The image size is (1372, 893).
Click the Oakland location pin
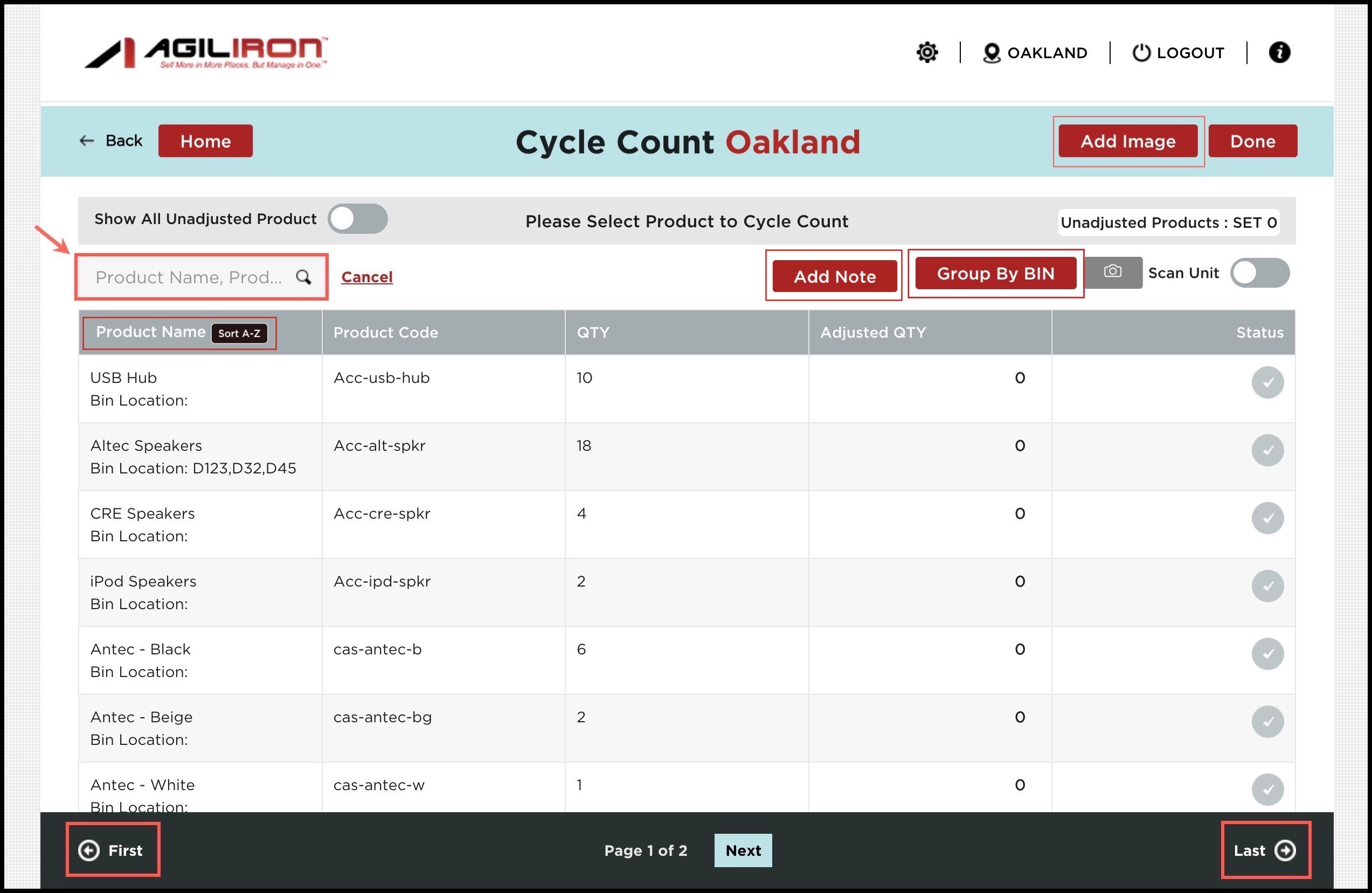click(991, 53)
